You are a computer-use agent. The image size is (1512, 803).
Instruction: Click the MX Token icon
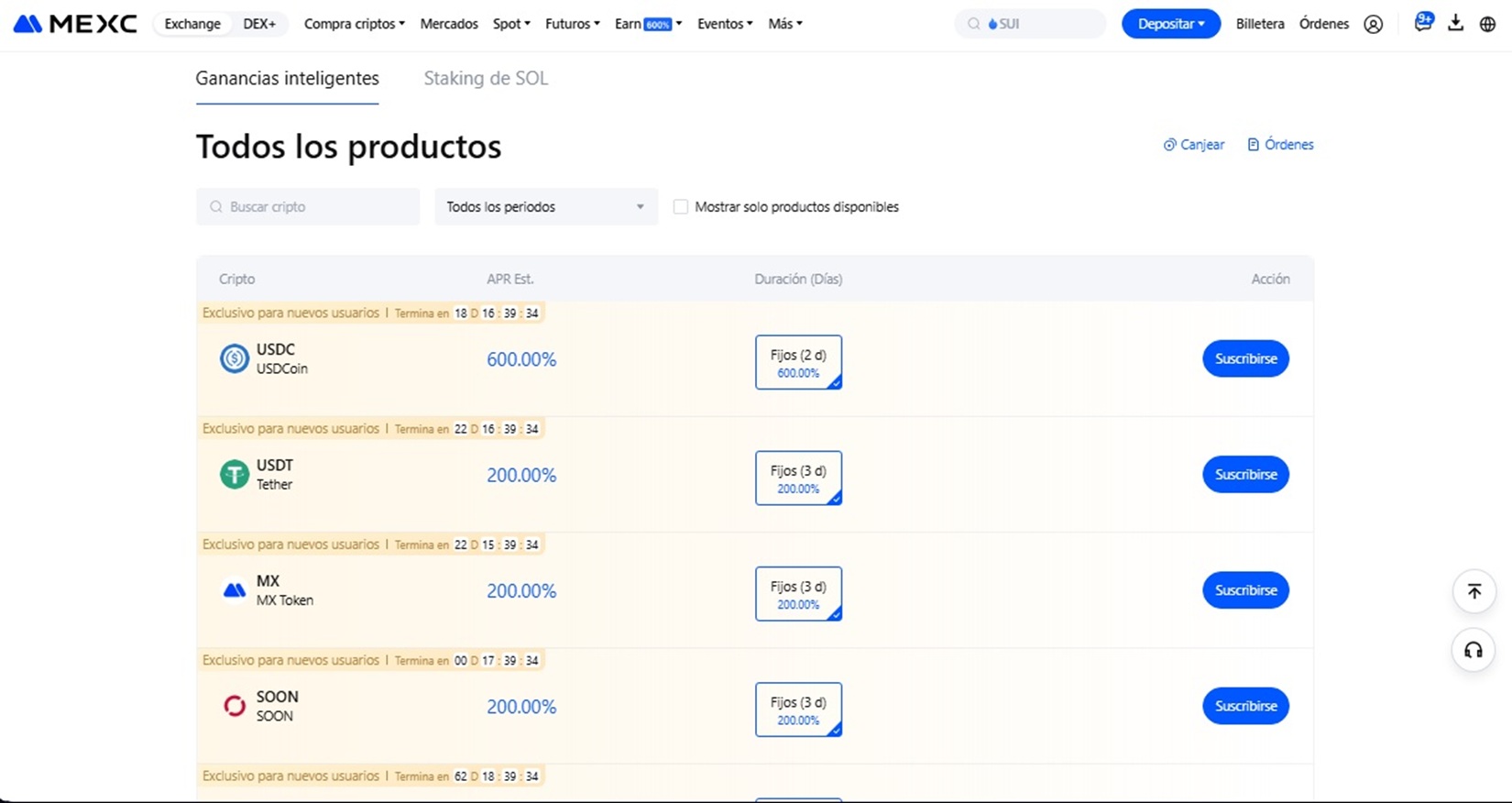tap(235, 590)
